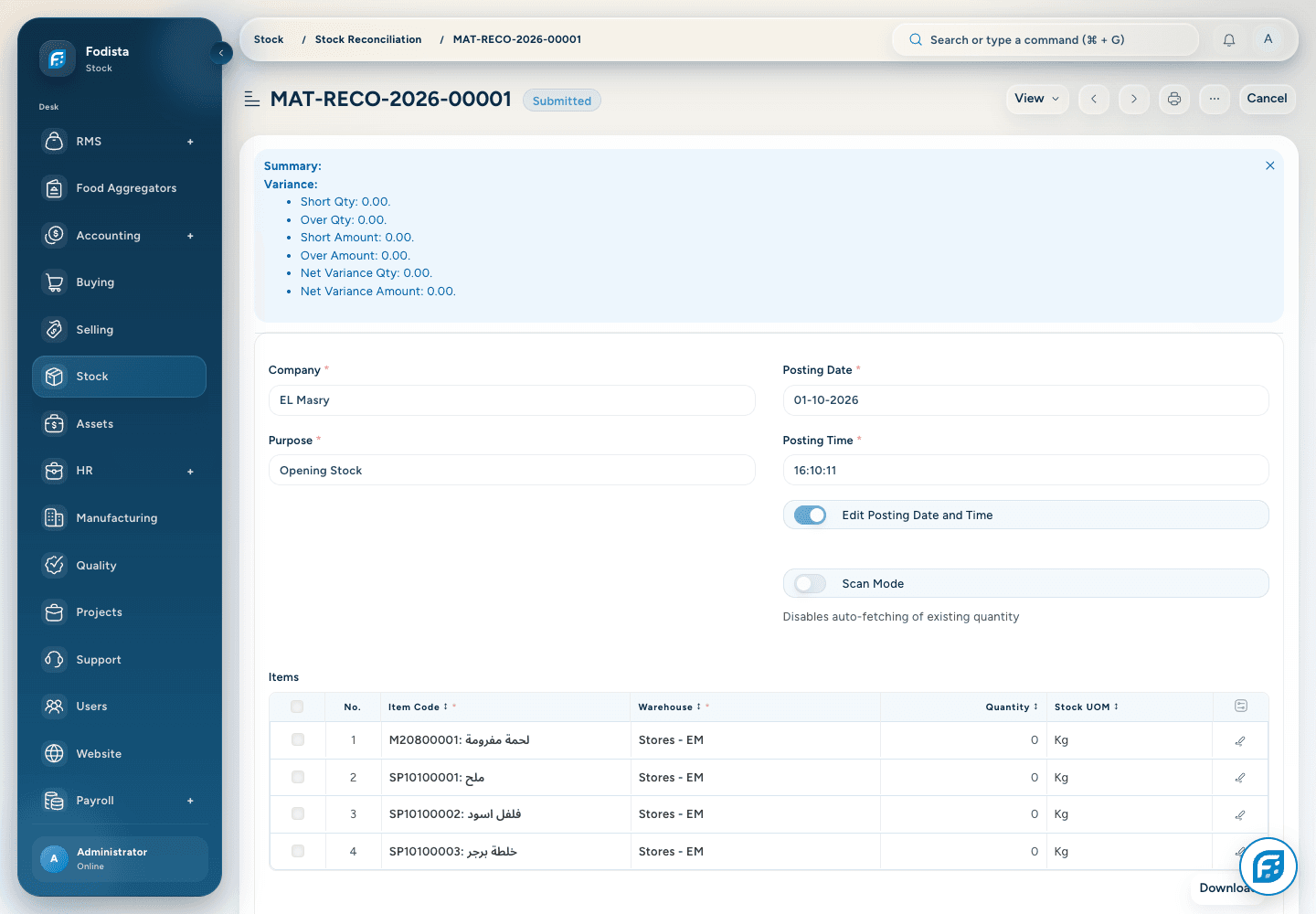Go to the Stock breadcrumb link

tap(269, 39)
